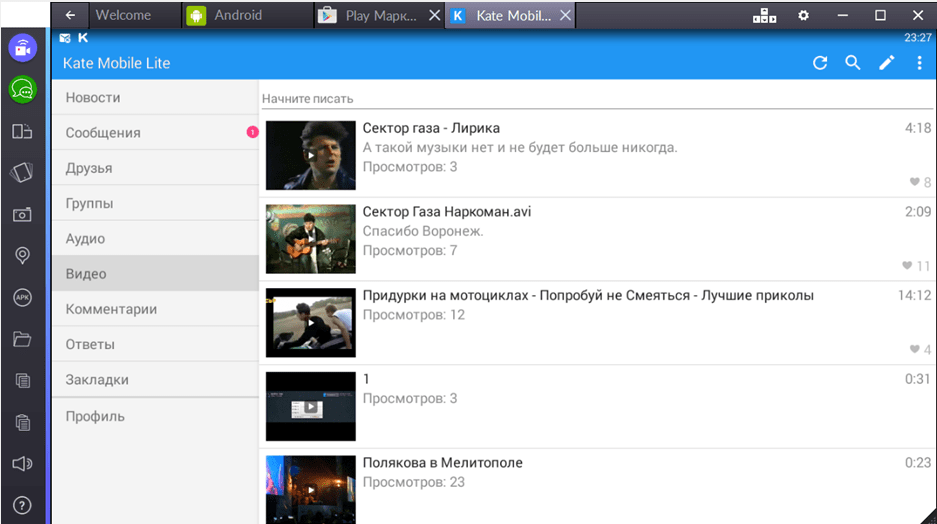Open the Сектор газа - Лирика video thumbnail
937x524 pixels.
(310, 155)
